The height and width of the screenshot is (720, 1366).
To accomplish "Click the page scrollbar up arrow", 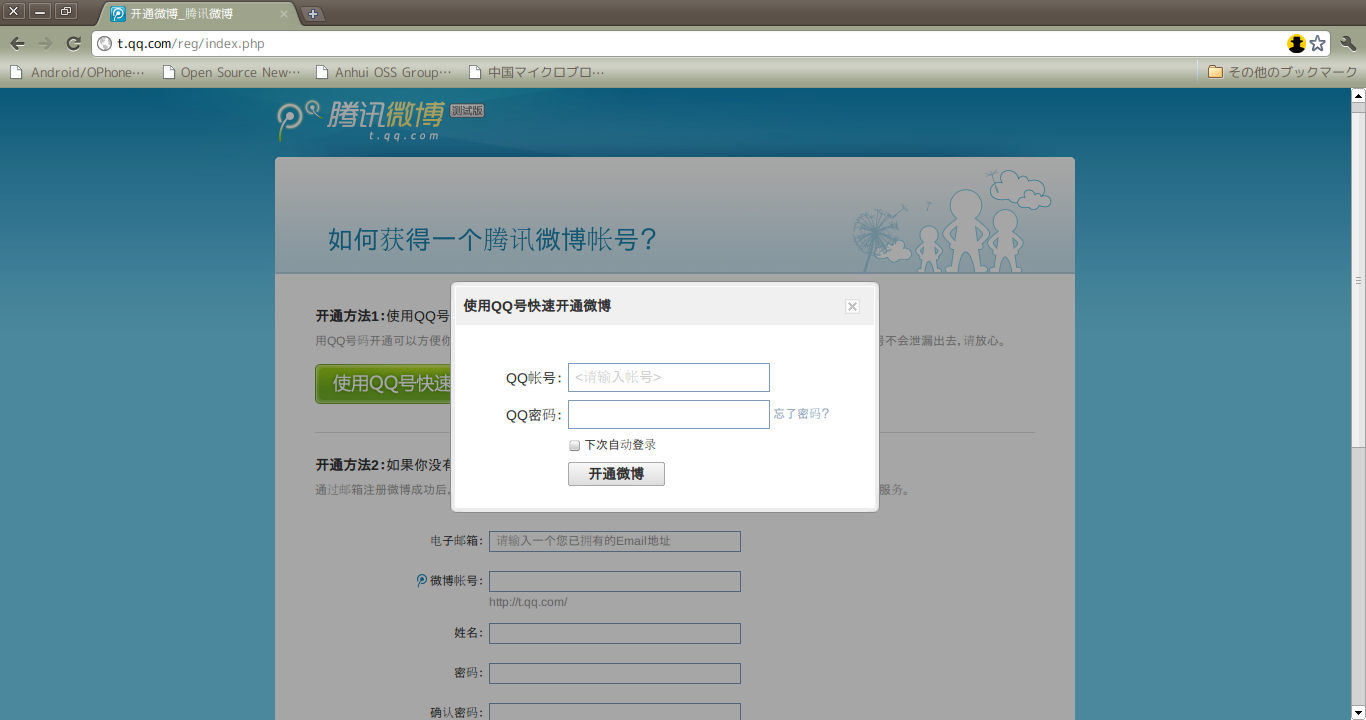I will [x=1358, y=96].
